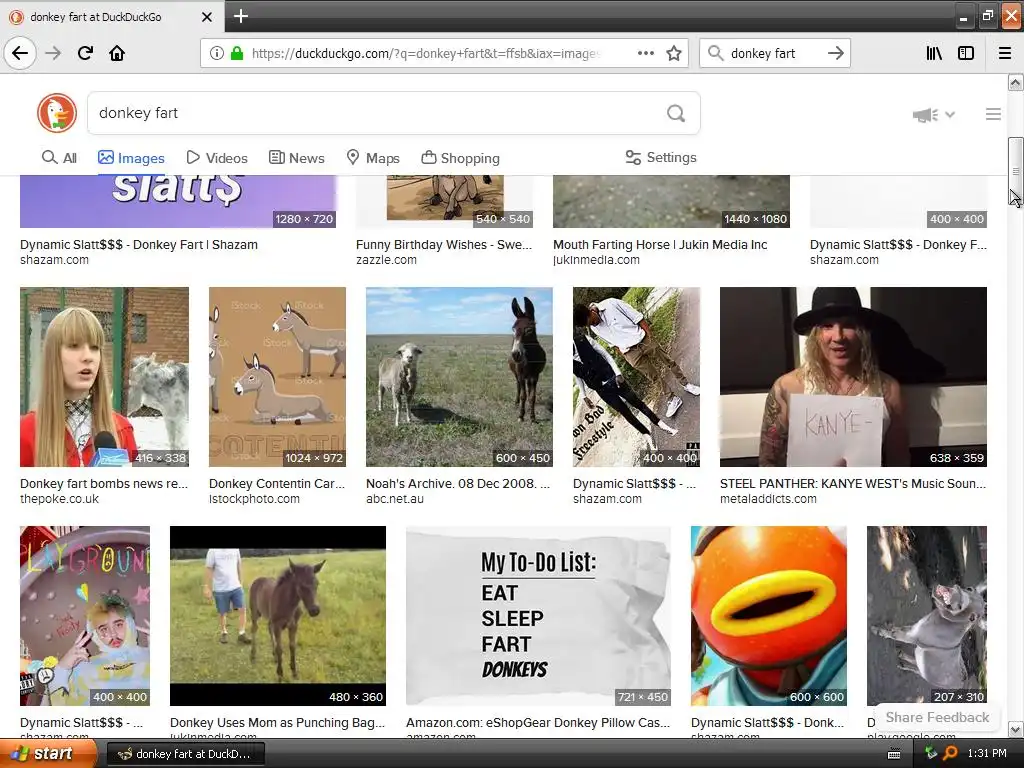Screen dimensions: 1024x768
Task: Visit istockphoto.com source link
Action: click(x=254, y=499)
